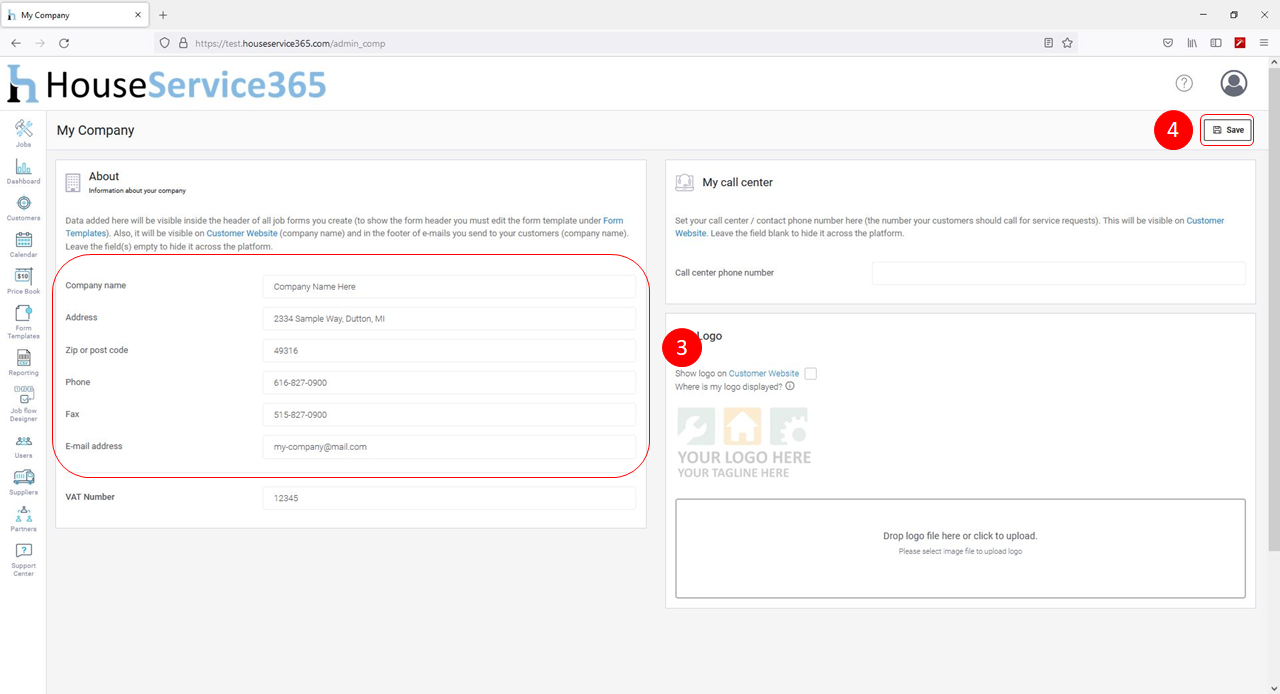Click the Company name input field
The image size is (1280, 694).
pyautogui.click(x=449, y=287)
